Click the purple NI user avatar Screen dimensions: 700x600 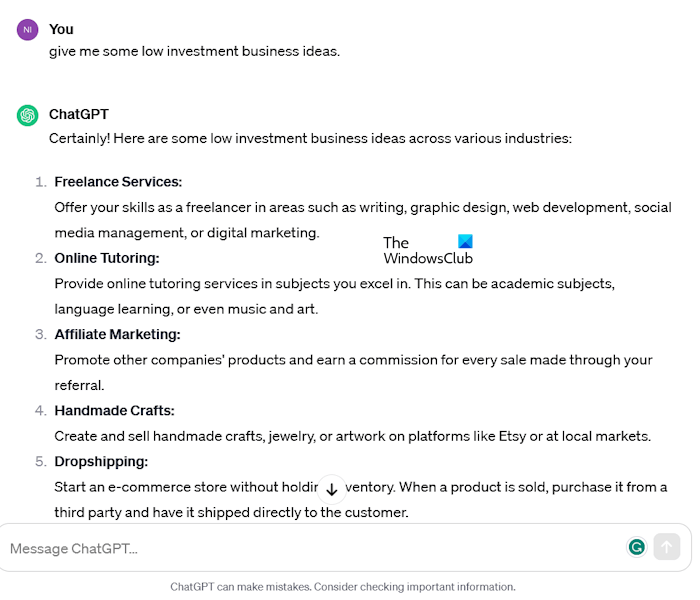pyautogui.click(x=27, y=30)
